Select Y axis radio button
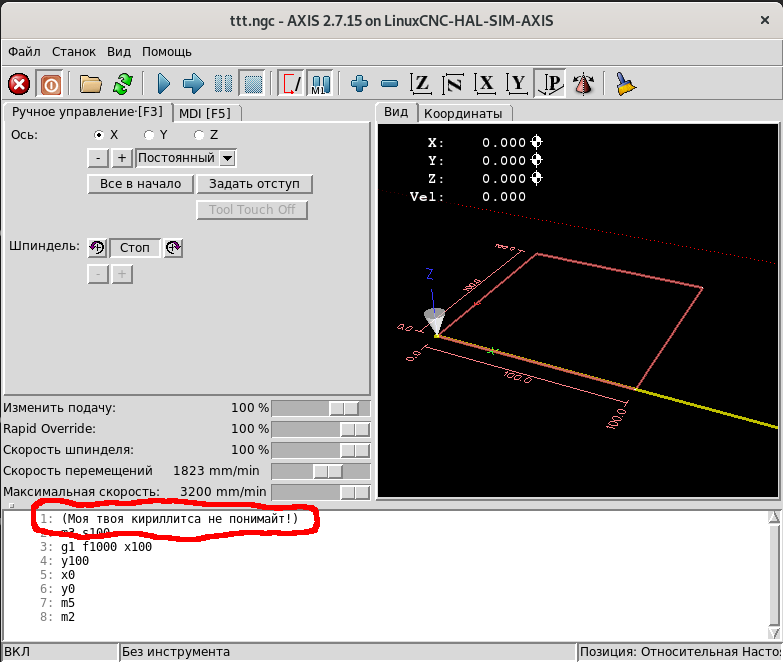This screenshot has height=662, width=783. pyautogui.click(x=149, y=135)
